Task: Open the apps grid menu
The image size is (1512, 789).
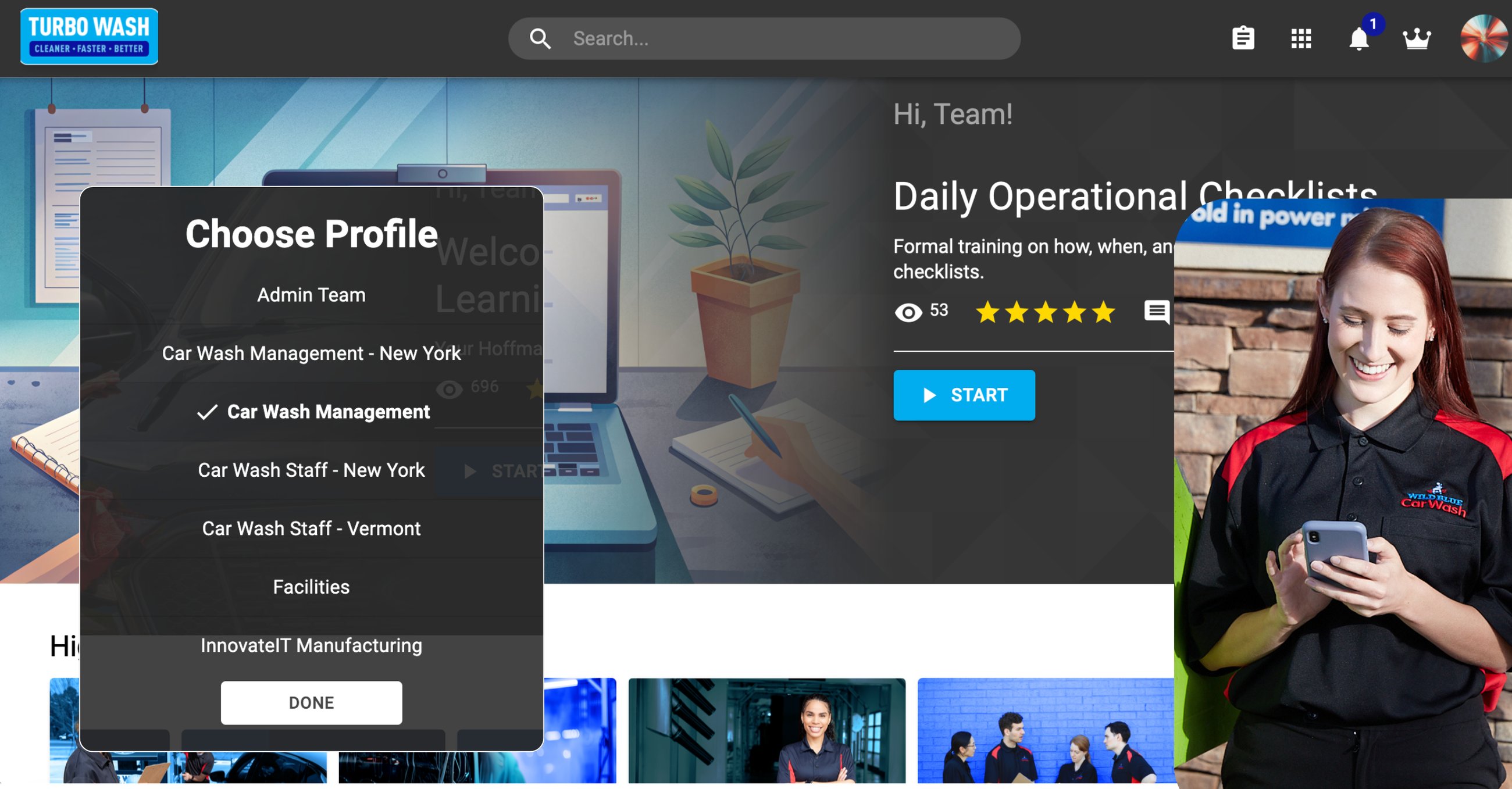Action: (1301, 39)
